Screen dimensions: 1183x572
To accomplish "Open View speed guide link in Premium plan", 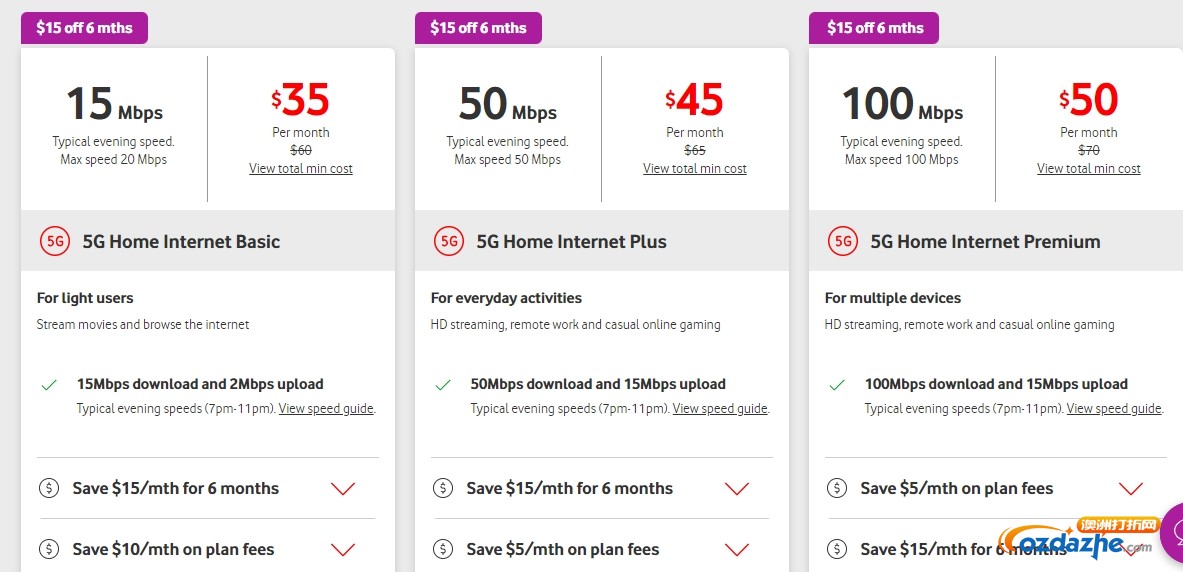I will click(x=1114, y=409).
